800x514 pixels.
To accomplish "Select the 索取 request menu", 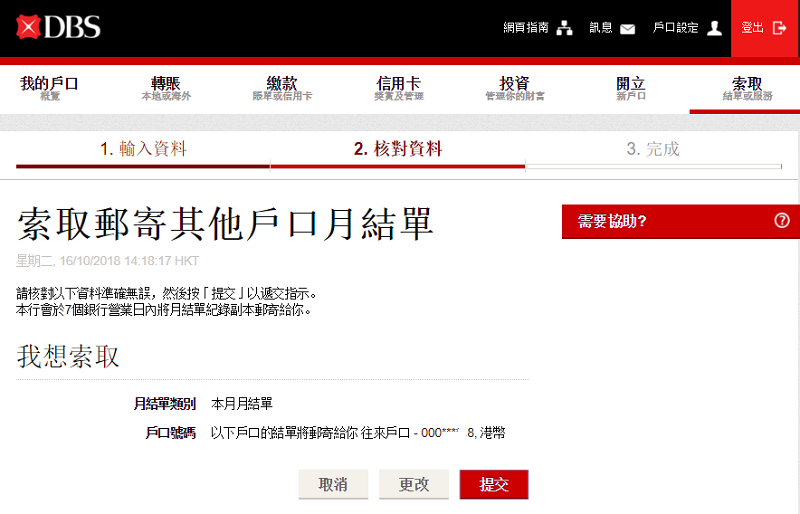I will tap(747, 88).
